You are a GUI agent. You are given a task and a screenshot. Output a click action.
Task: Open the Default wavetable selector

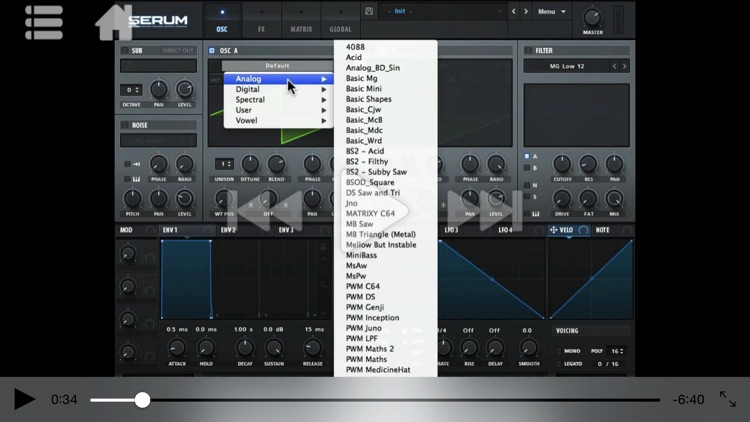pyautogui.click(x=277, y=66)
